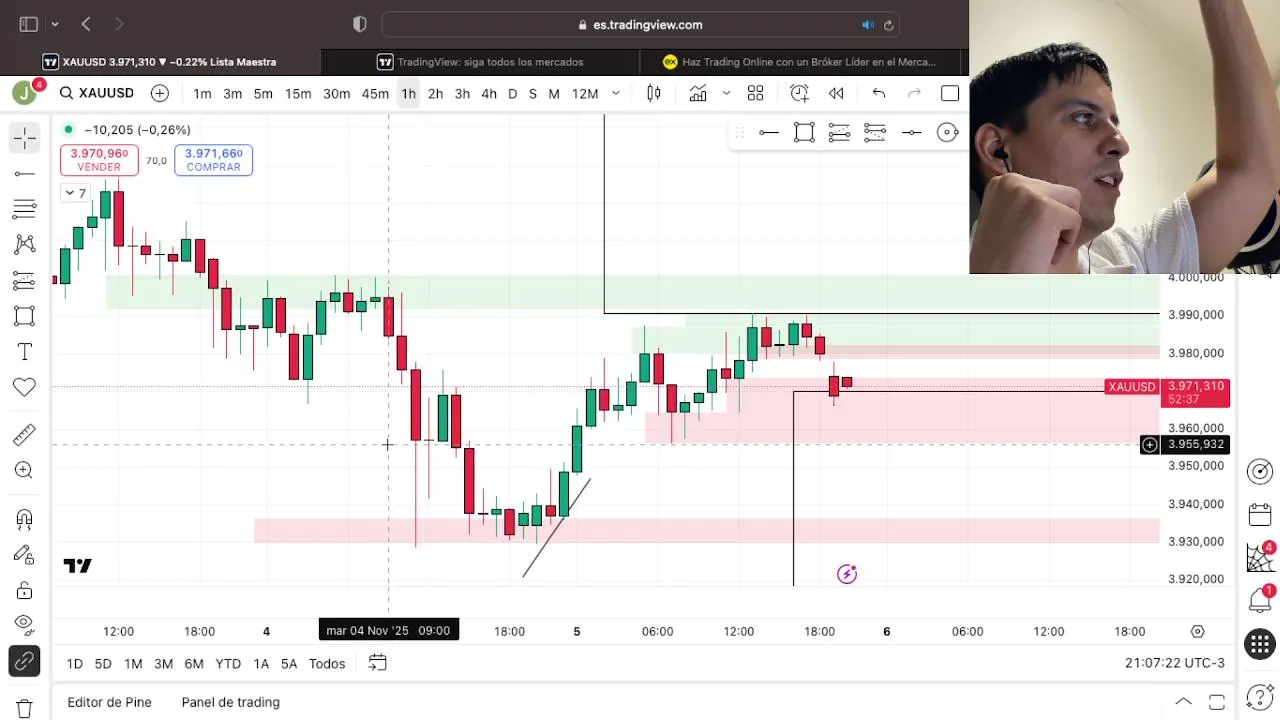Open chart settings gear on time axis
Image resolution: width=1280 pixels, height=720 pixels.
coord(1197,631)
